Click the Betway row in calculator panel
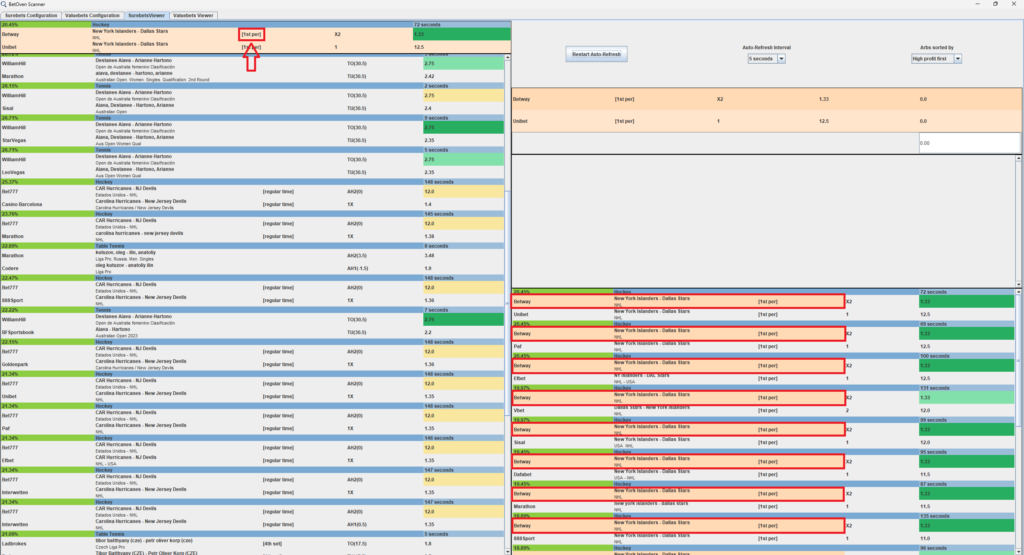1024x555 pixels. click(x=766, y=99)
